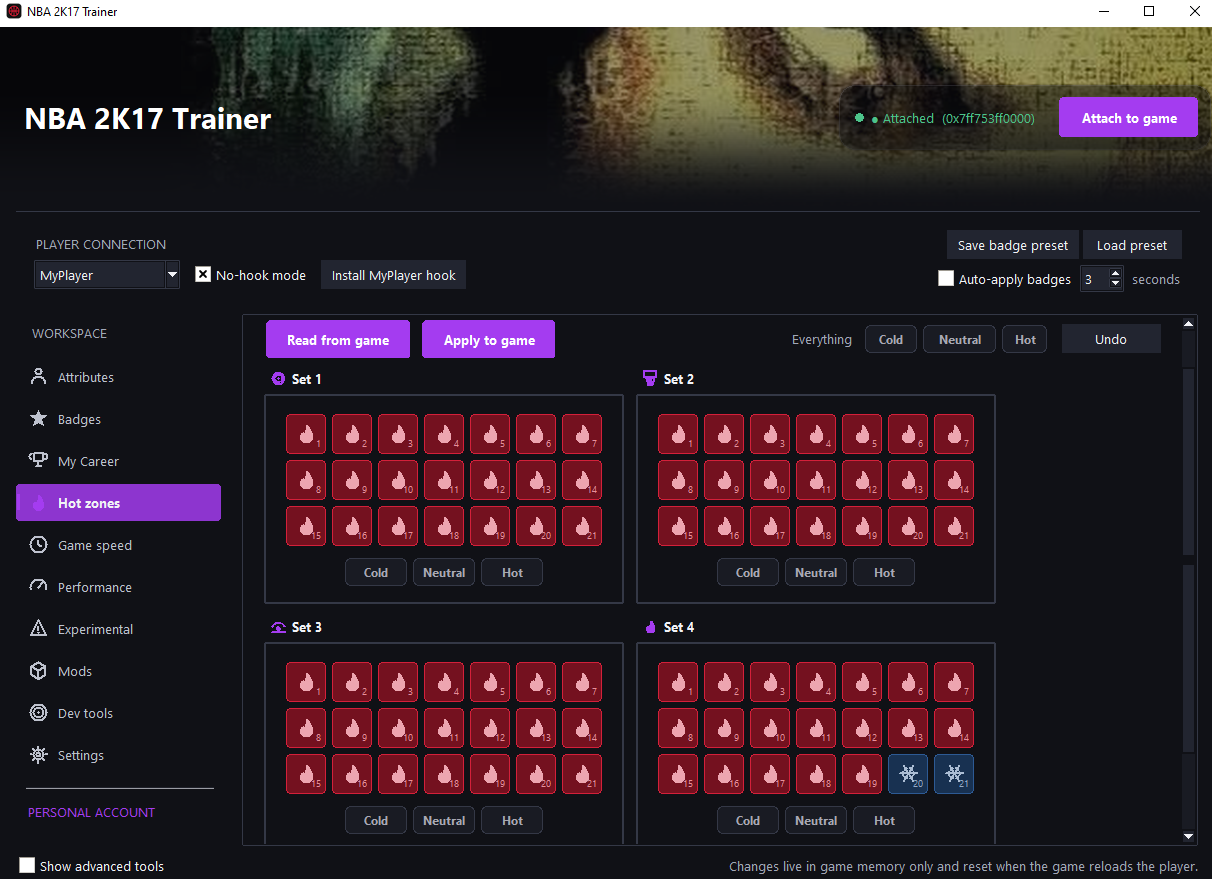1212x879 pixels.
Task: Open the MyPlayer connection dropdown
Action: 107,275
